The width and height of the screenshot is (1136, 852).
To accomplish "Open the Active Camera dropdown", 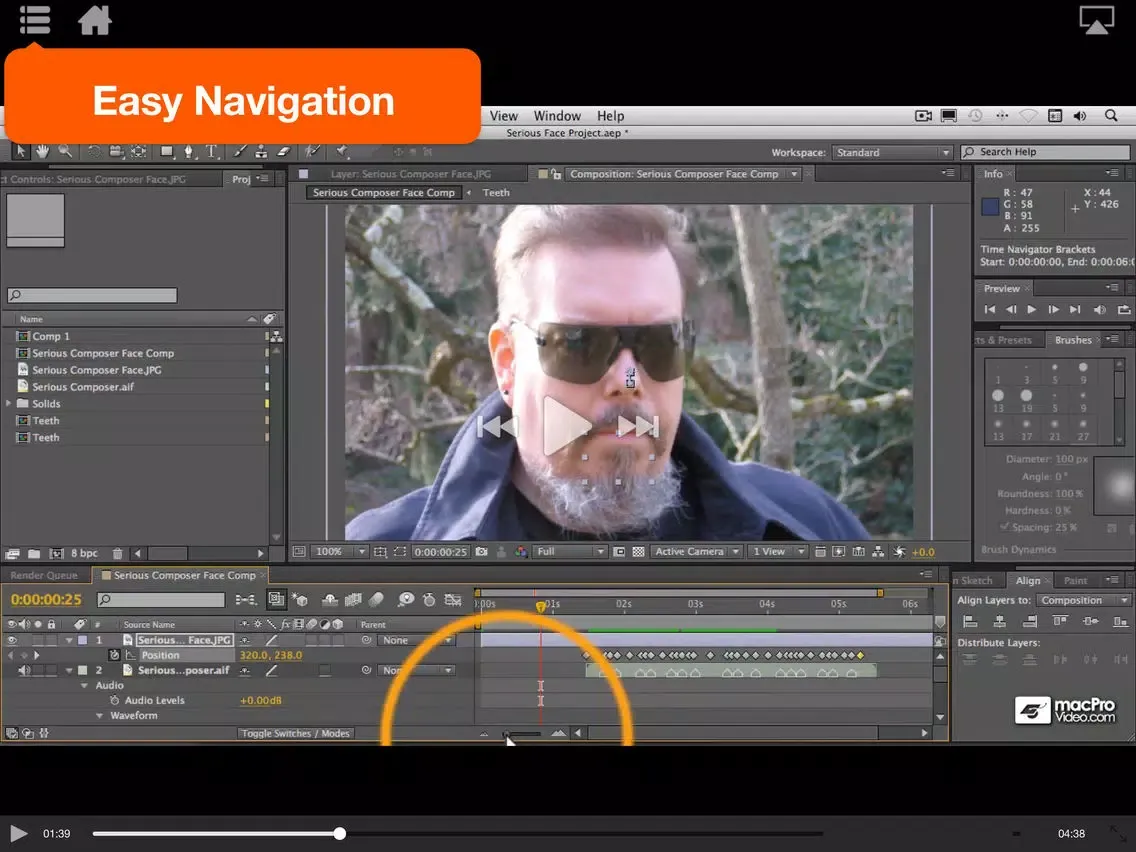I will (696, 552).
